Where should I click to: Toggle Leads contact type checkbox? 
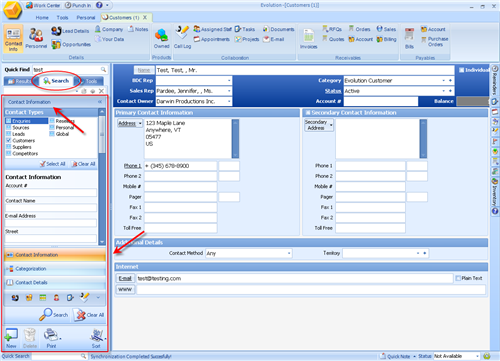[9, 134]
